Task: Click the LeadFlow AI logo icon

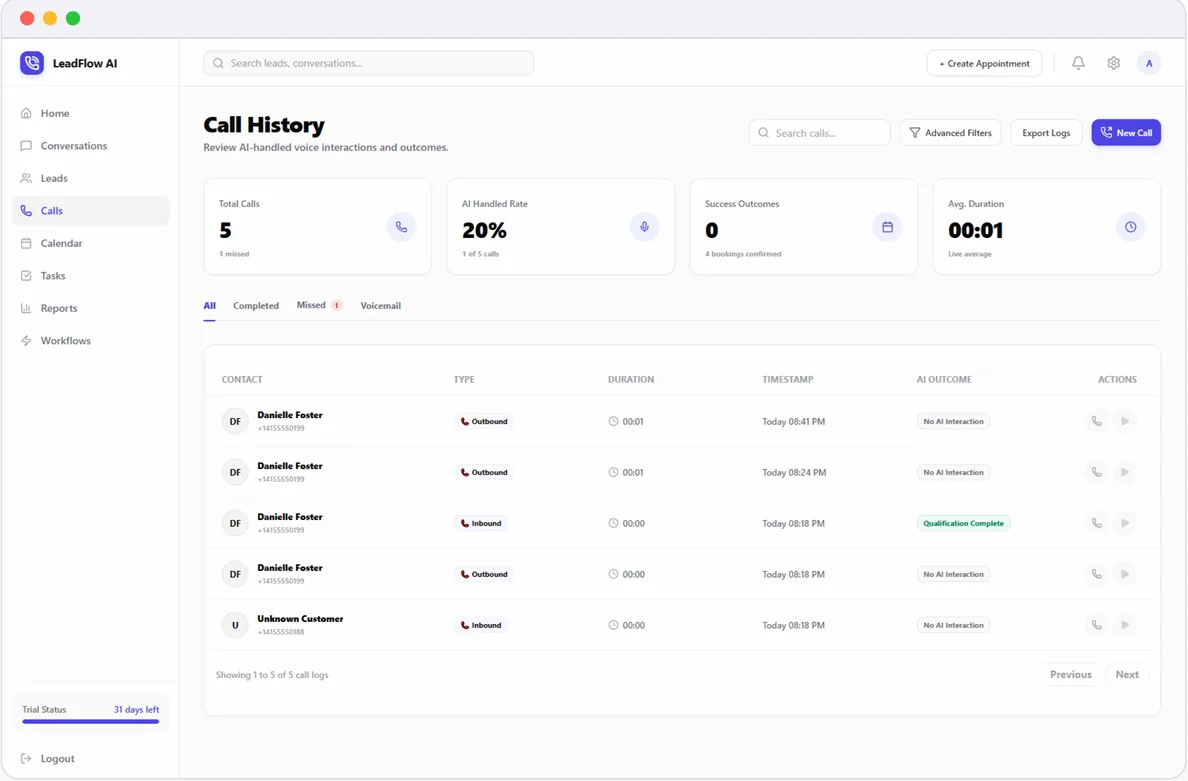Action: click(32, 63)
